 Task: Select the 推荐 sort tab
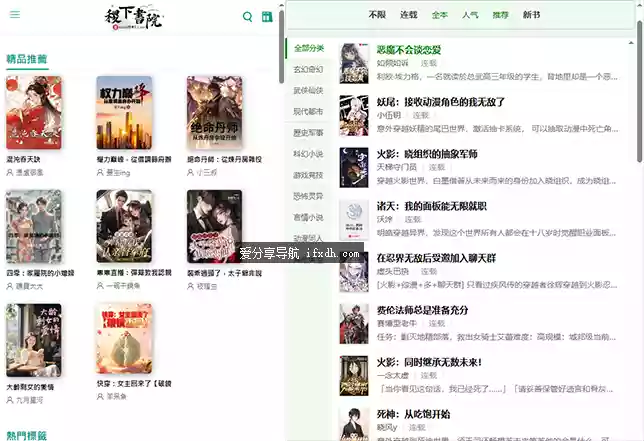click(x=501, y=15)
